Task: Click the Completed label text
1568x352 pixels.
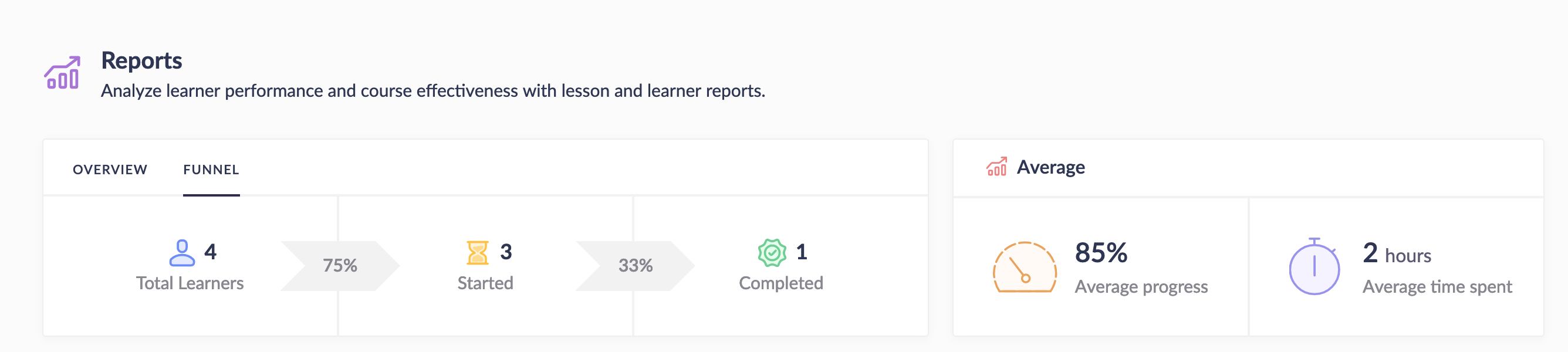Action: 780,283
